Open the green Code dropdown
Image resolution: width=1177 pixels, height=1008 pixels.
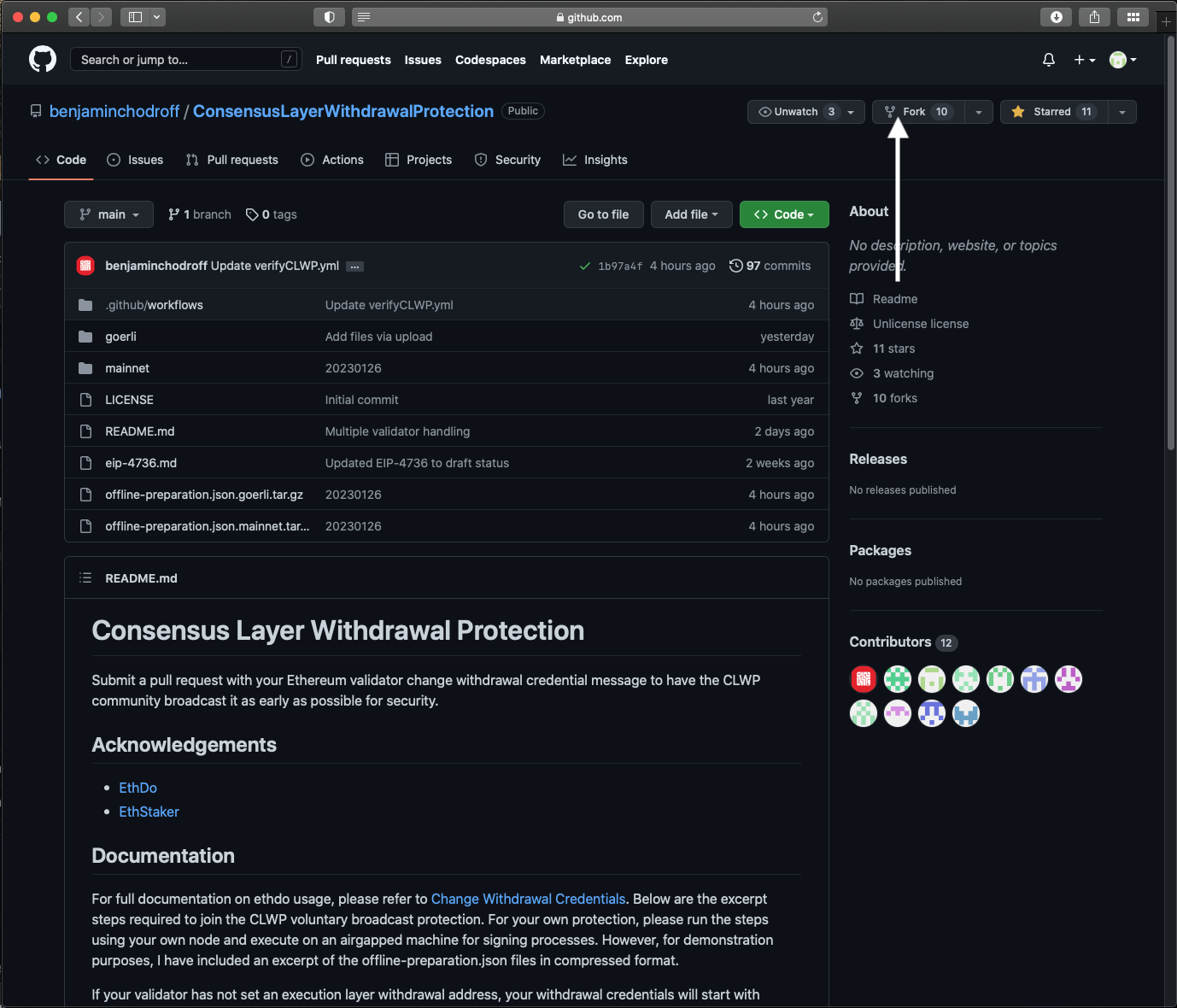tap(784, 214)
